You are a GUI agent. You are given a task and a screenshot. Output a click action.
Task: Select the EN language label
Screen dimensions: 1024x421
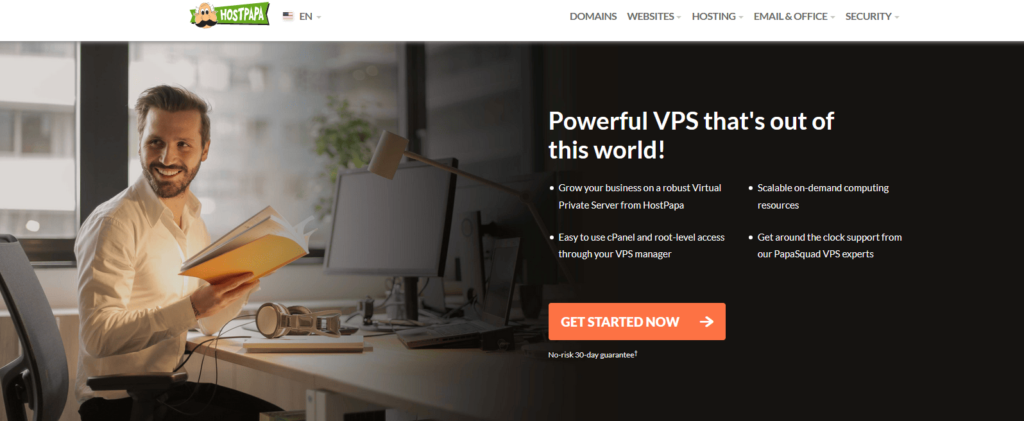[306, 17]
